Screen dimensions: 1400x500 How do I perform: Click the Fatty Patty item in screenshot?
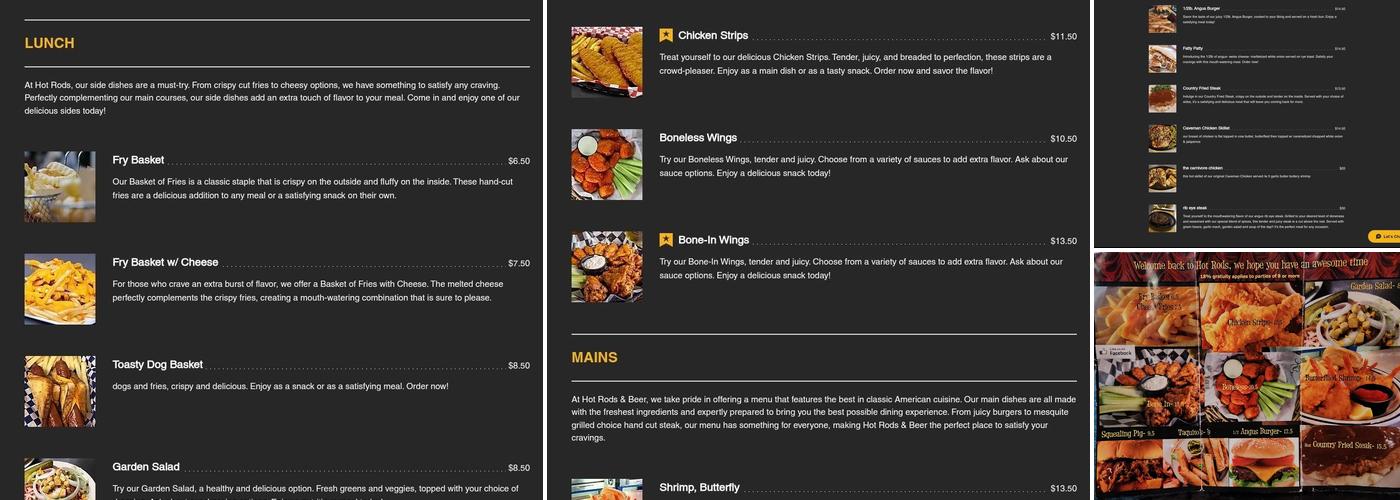click(x=1193, y=47)
